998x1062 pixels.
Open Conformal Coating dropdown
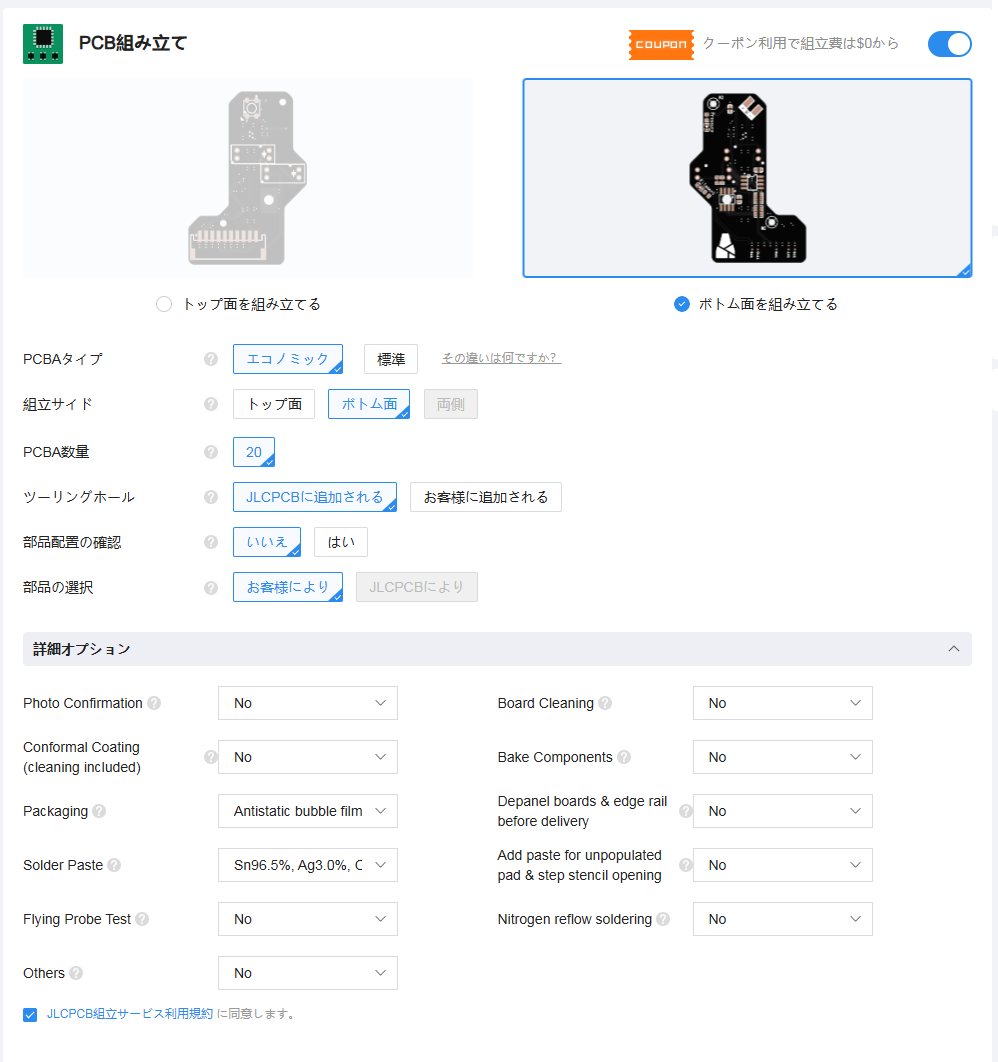[307, 757]
